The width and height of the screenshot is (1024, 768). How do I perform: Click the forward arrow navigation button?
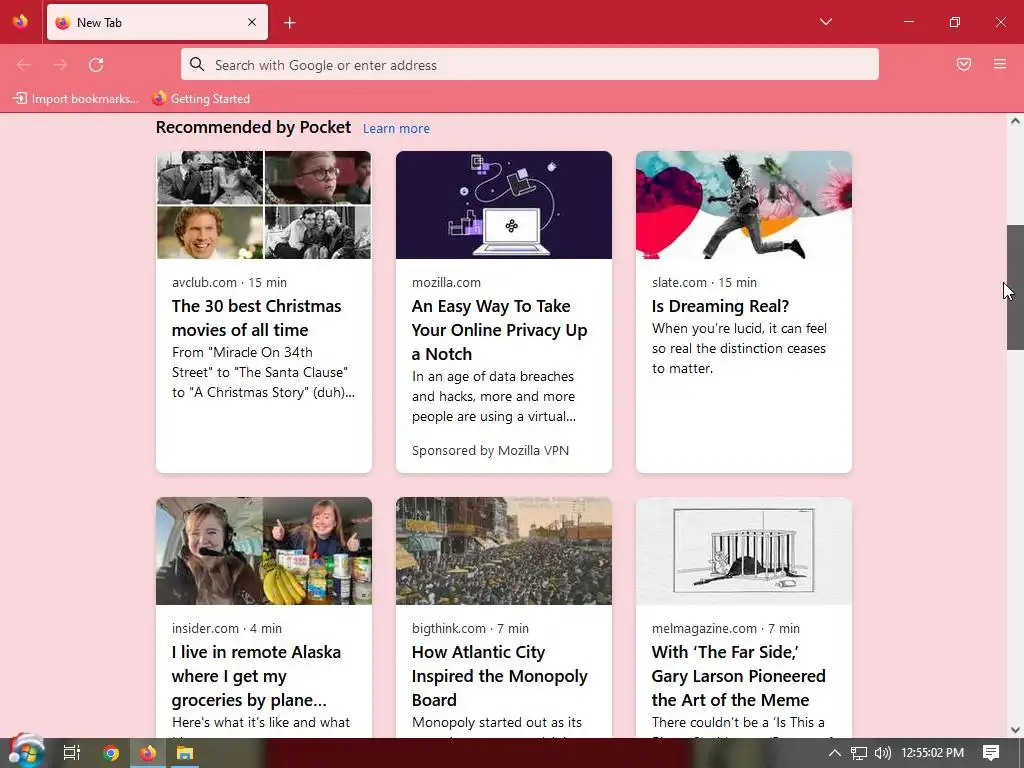(60, 65)
